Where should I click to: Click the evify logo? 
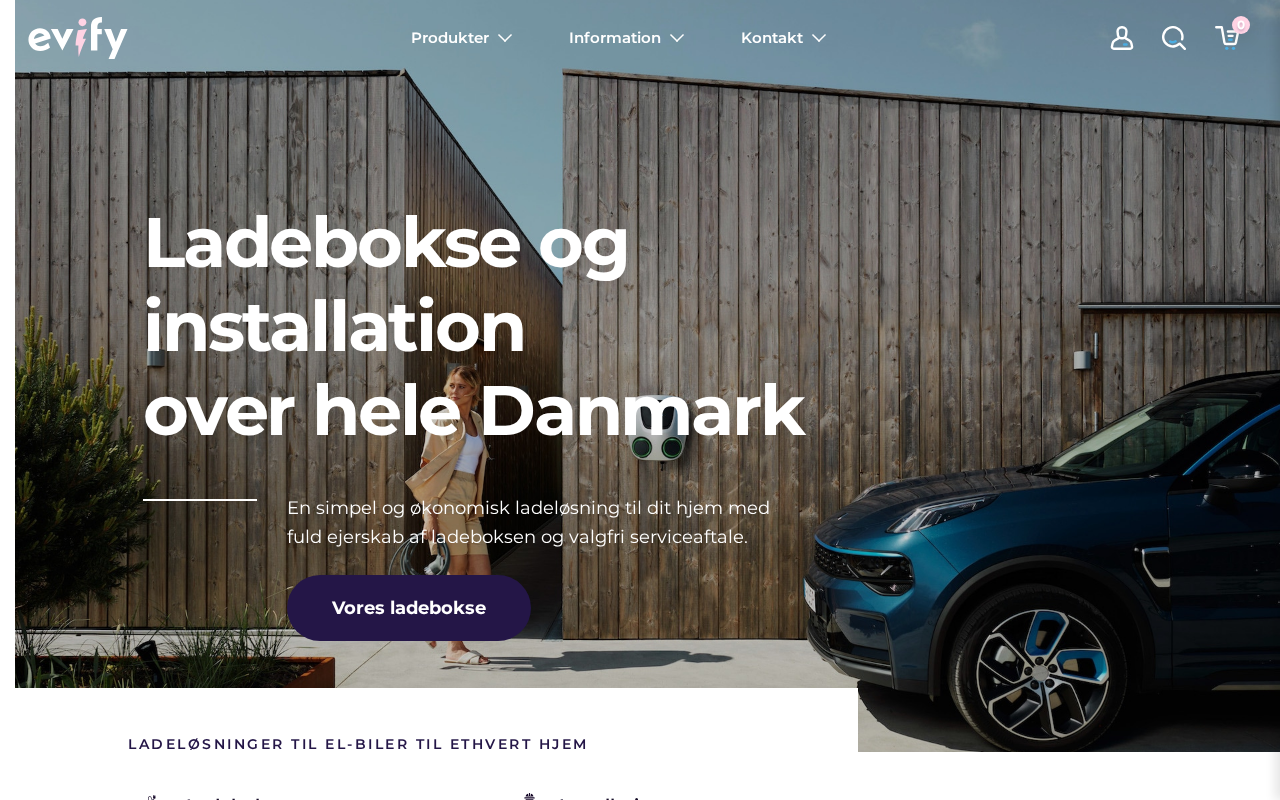(78, 38)
